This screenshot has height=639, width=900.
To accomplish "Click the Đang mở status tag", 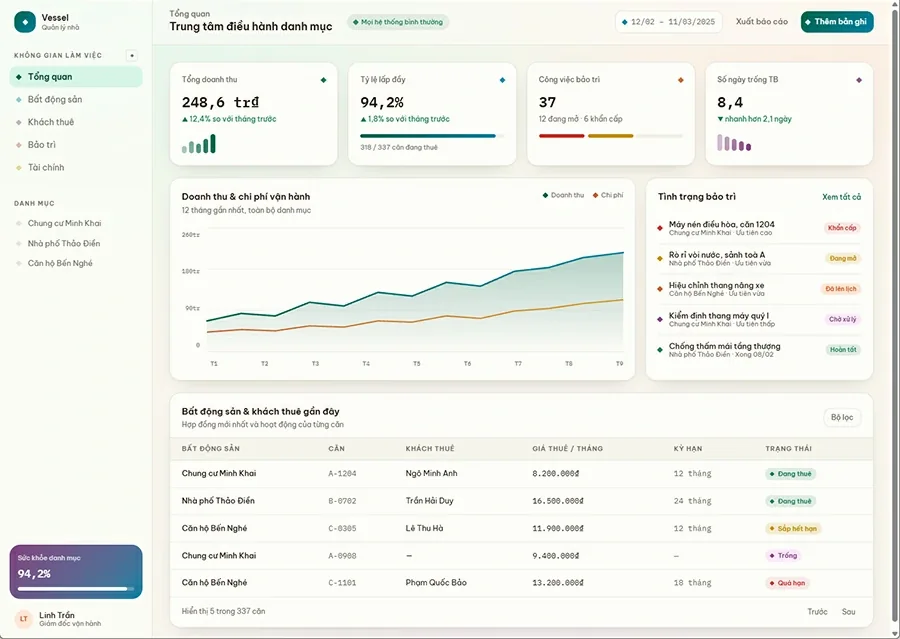I will click(x=843, y=258).
